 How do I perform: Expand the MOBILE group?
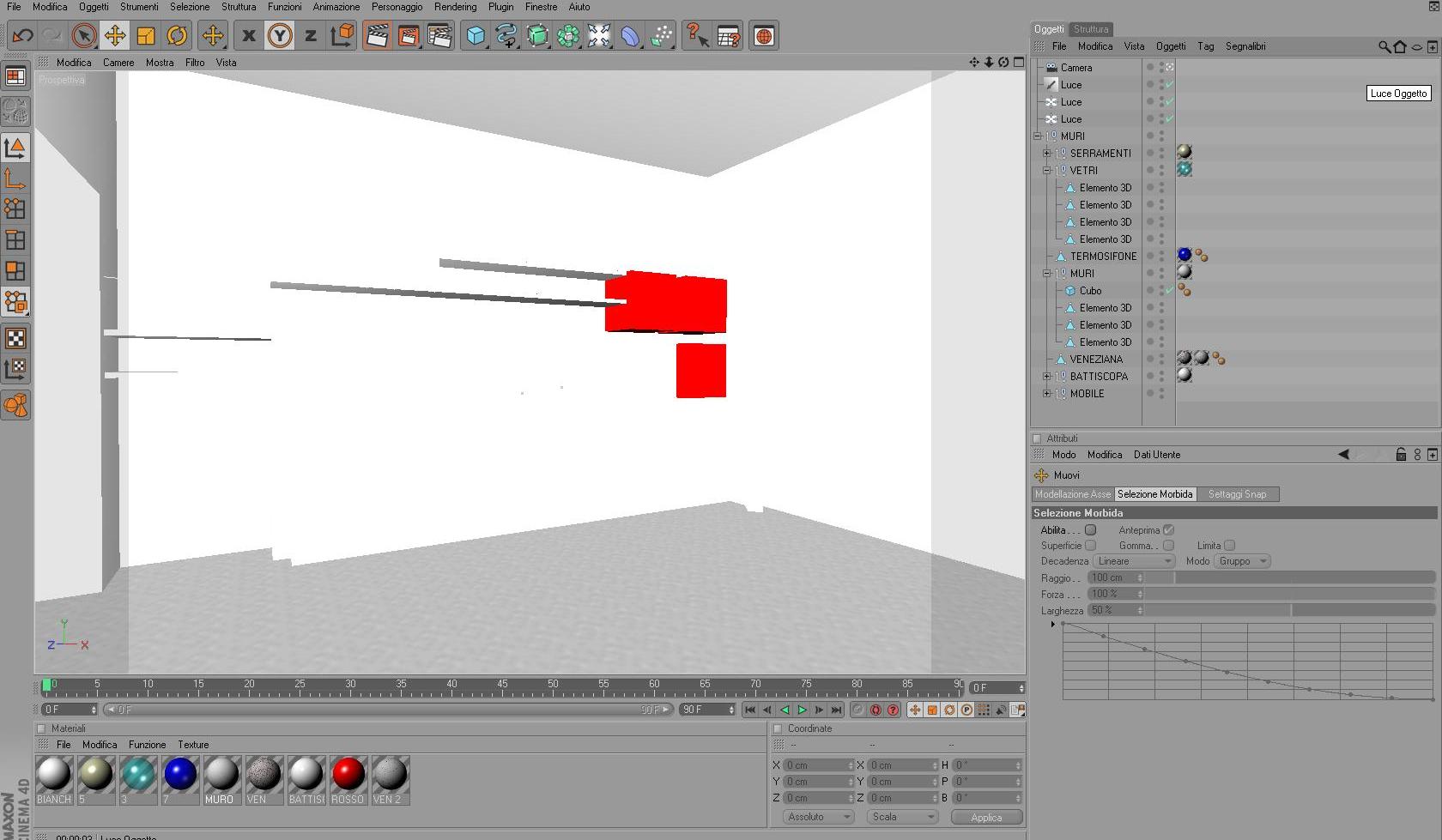point(1046,394)
